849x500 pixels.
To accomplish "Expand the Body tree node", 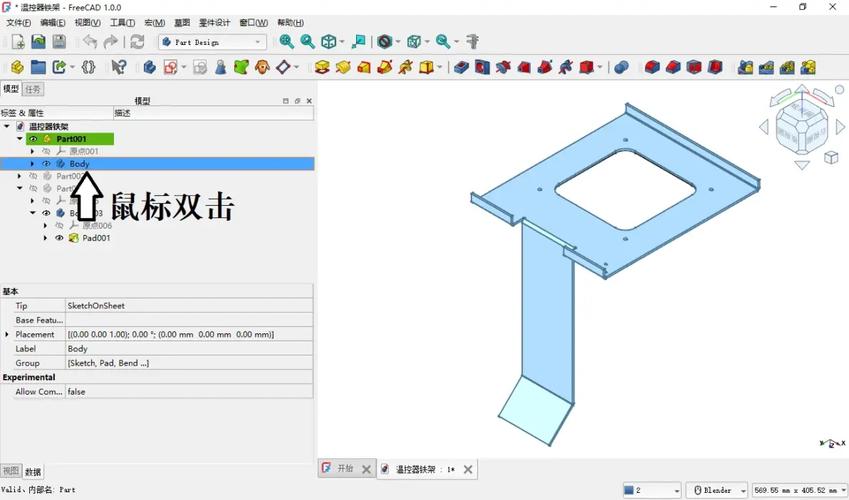I will pyautogui.click(x=32, y=164).
